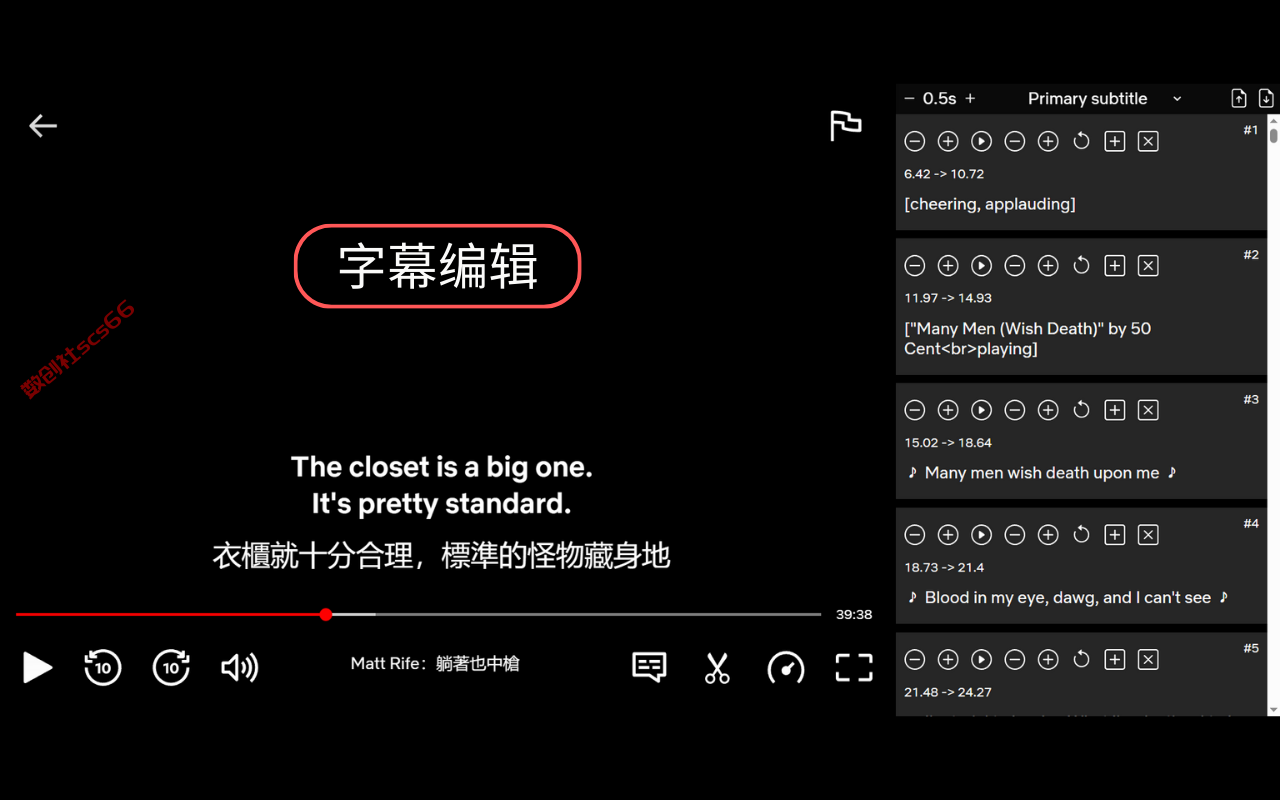Viewport: 1280px width, 800px height.
Task: Enter fullscreen mode
Action: [854, 667]
